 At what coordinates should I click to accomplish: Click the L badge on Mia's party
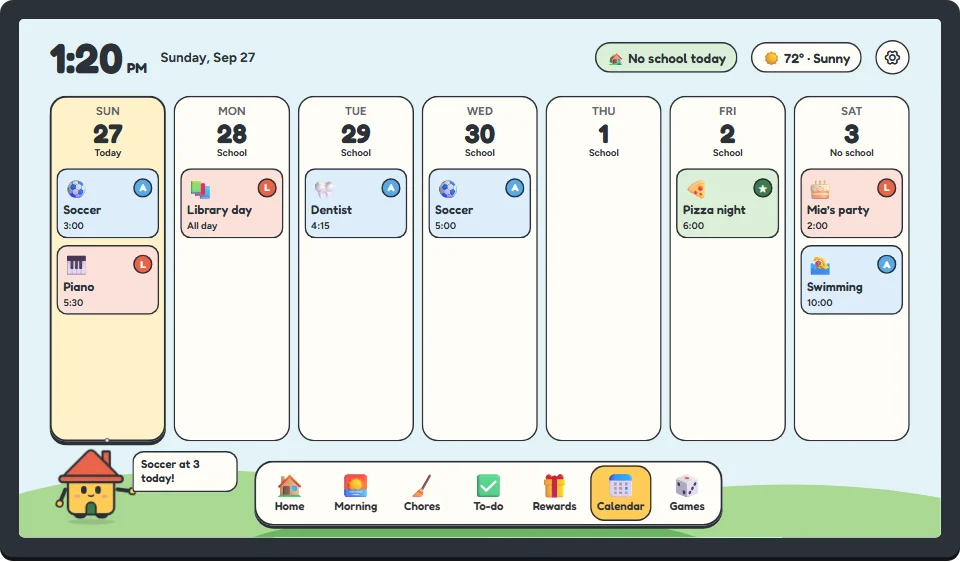[887, 188]
